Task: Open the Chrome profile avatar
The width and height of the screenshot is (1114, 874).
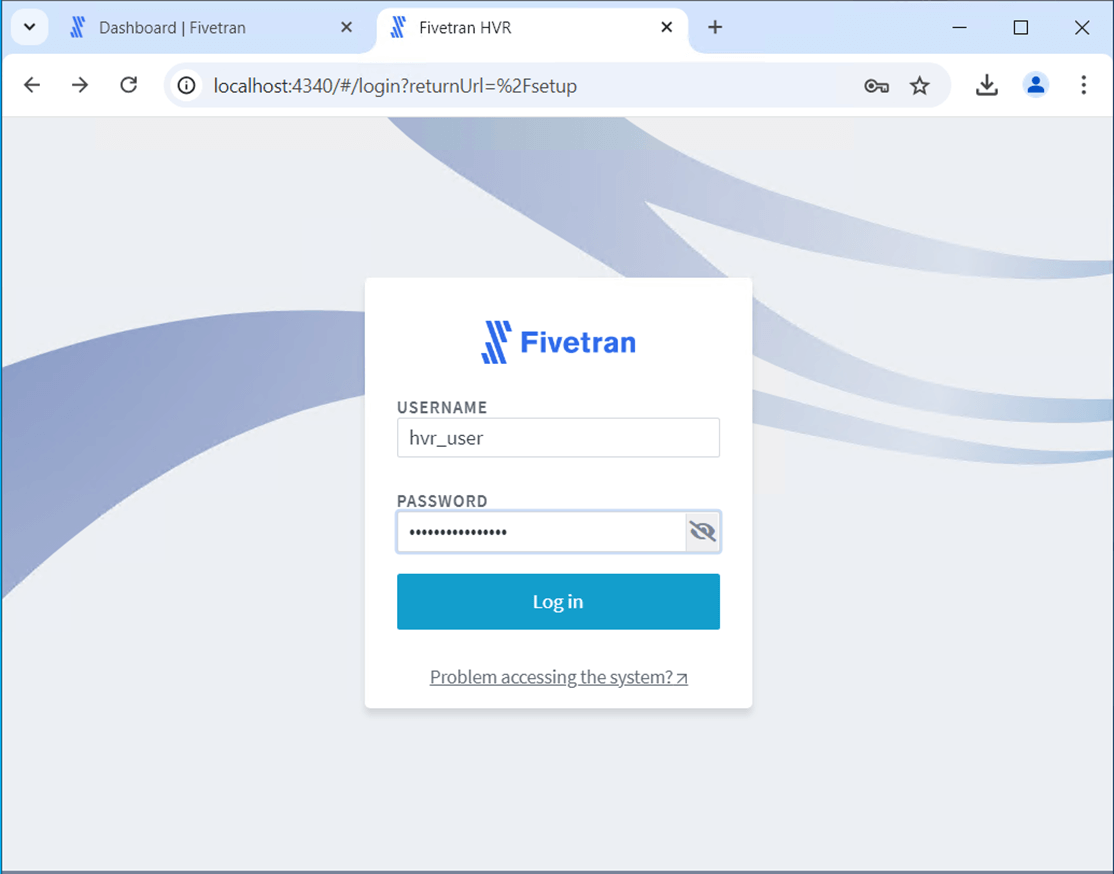Action: pos(1036,85)
